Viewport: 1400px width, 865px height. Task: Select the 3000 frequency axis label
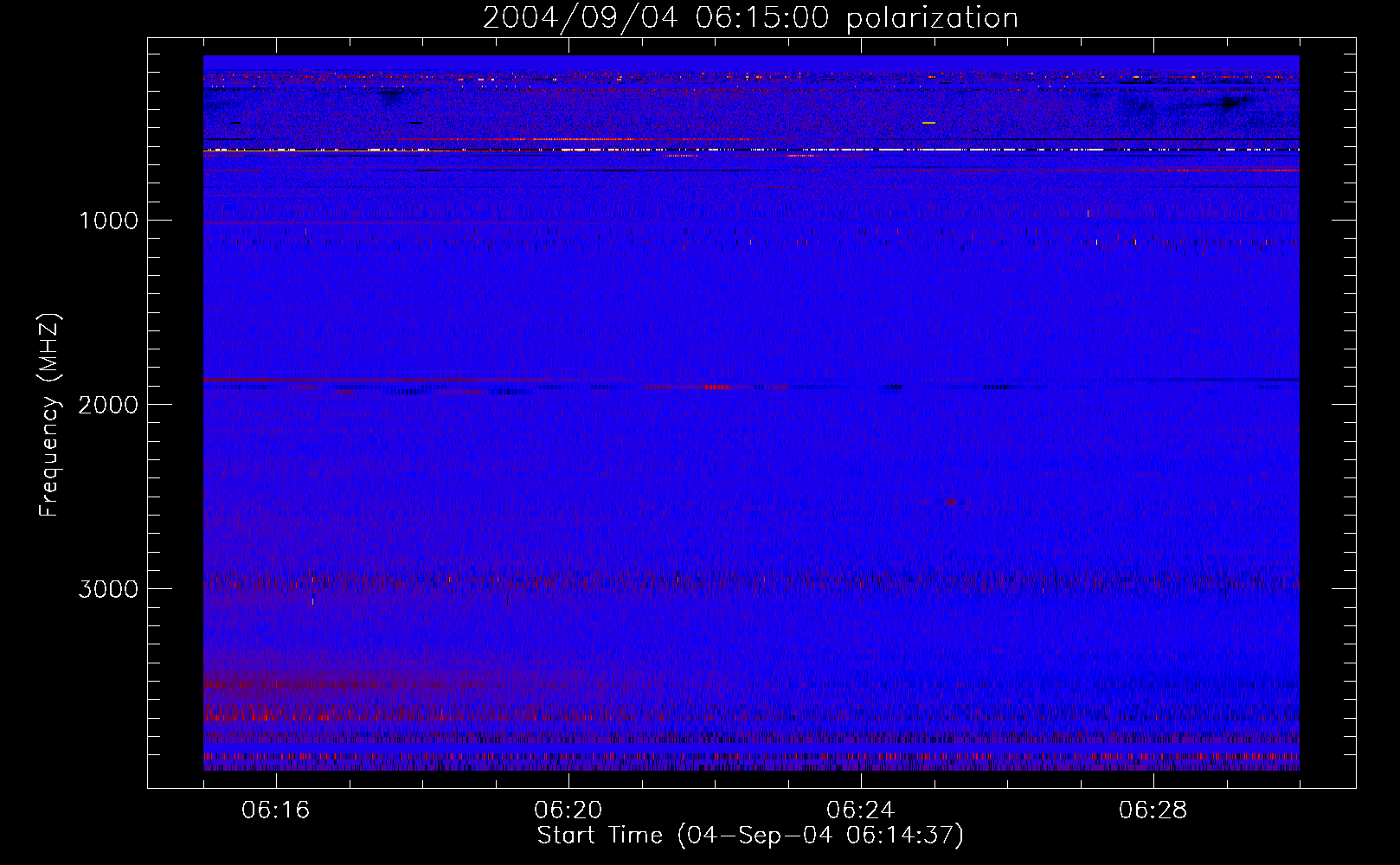click(x=108, y=589)
